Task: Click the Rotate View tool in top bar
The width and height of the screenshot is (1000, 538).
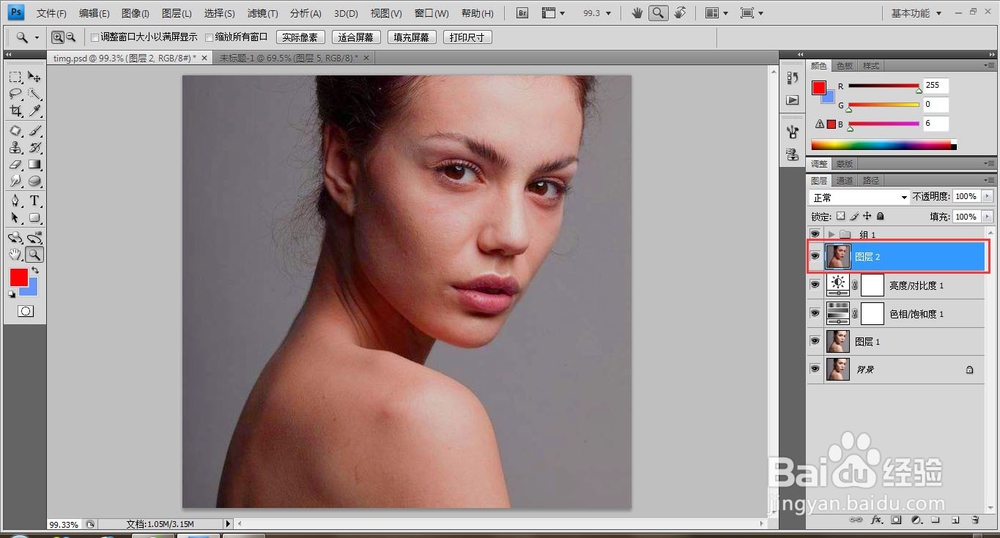Action: coord(680,13)
